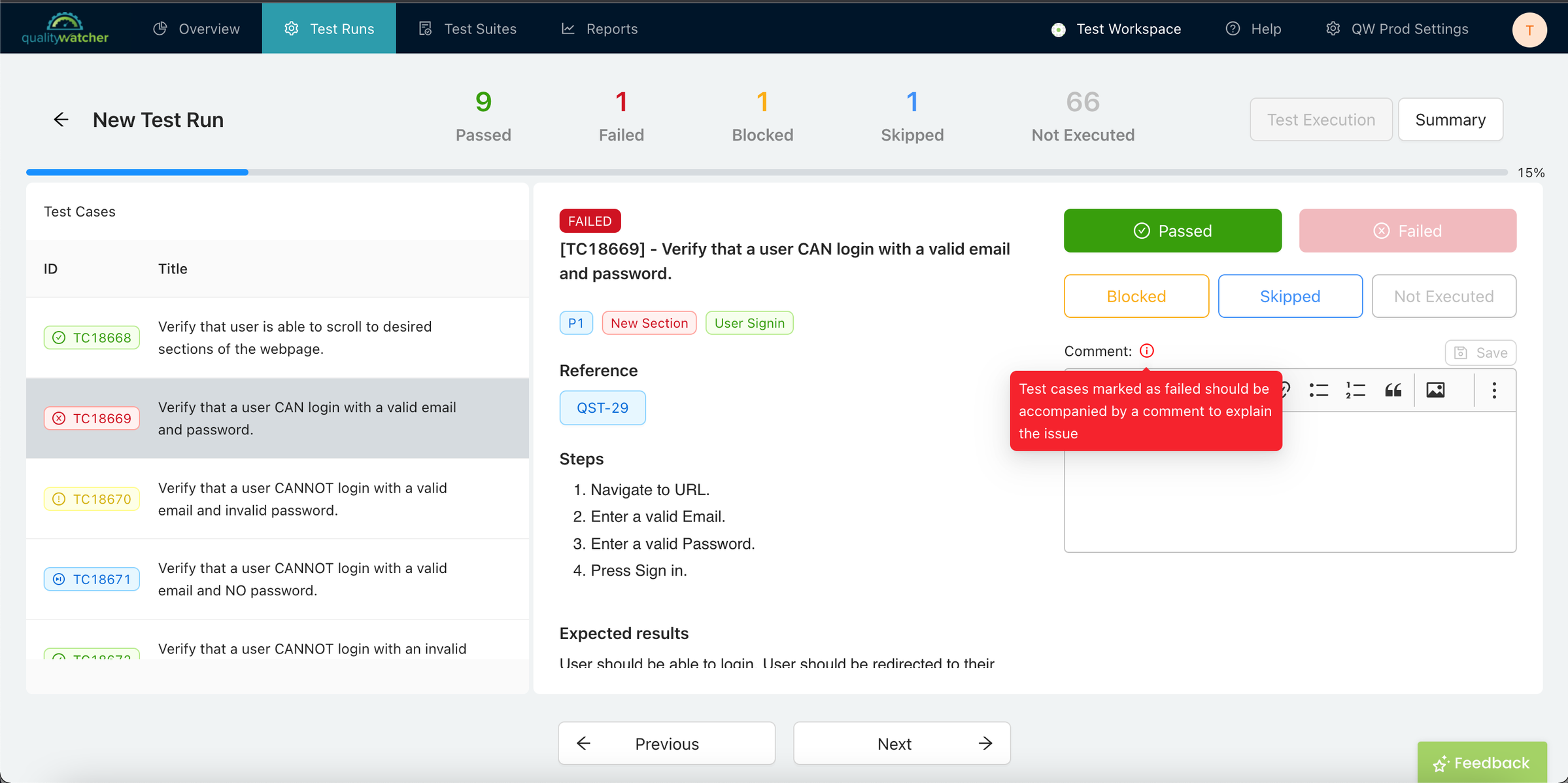
Task: Select test case TC18669 badge
Action: coord(92,418)
